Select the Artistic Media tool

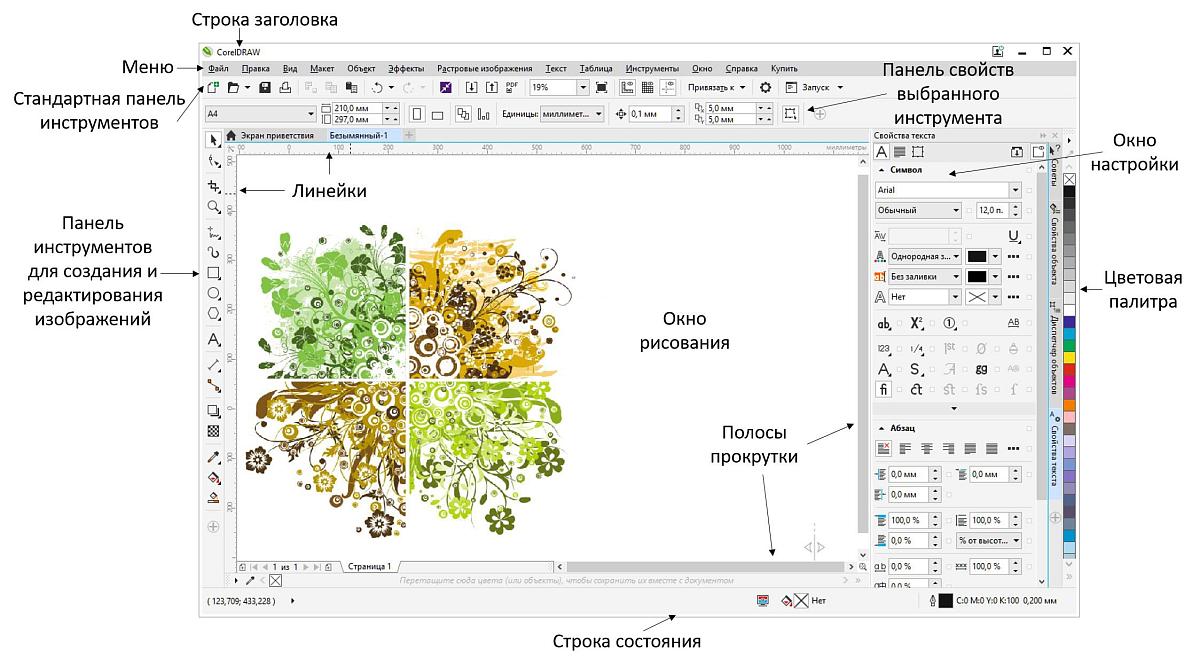pos(213,252)
